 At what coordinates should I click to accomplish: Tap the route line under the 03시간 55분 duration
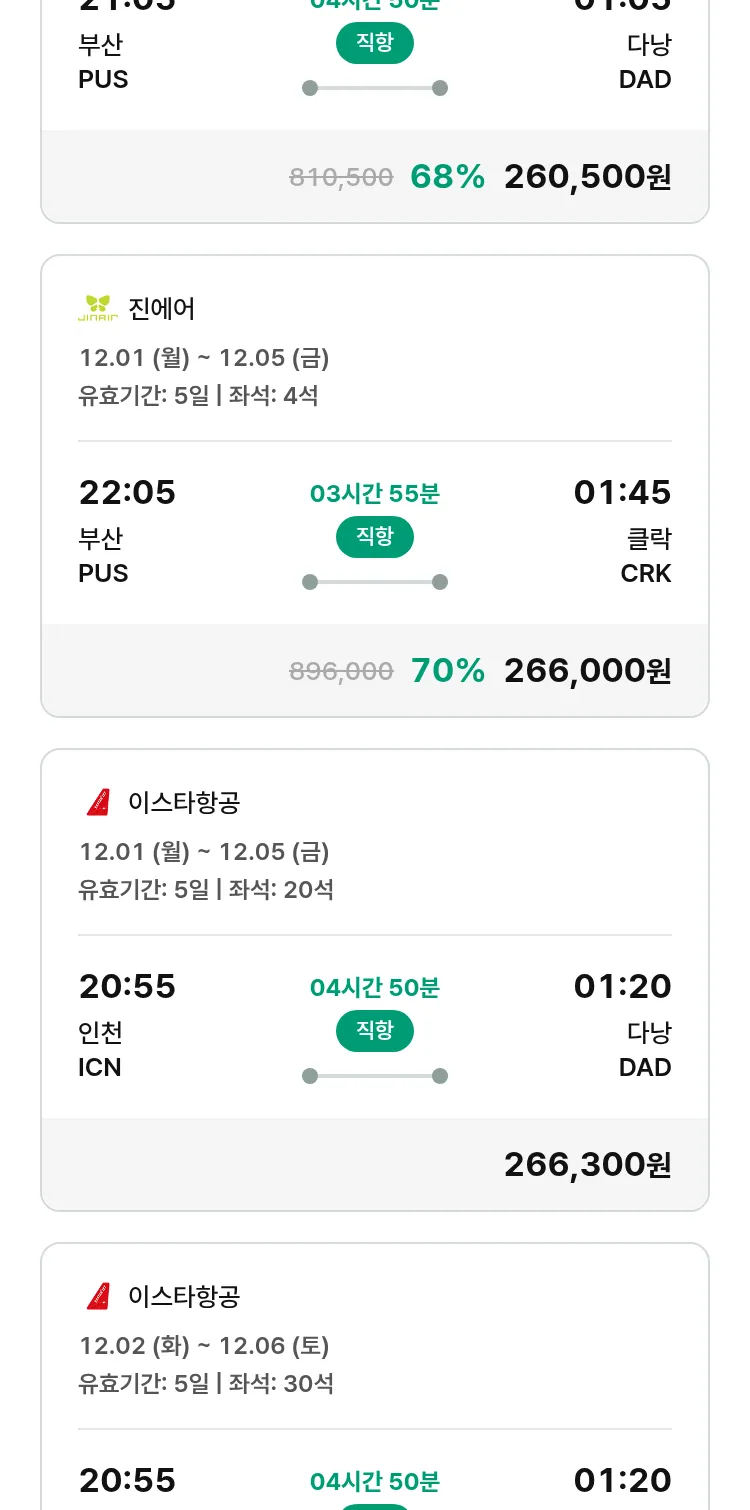click(x=375, y=582)
